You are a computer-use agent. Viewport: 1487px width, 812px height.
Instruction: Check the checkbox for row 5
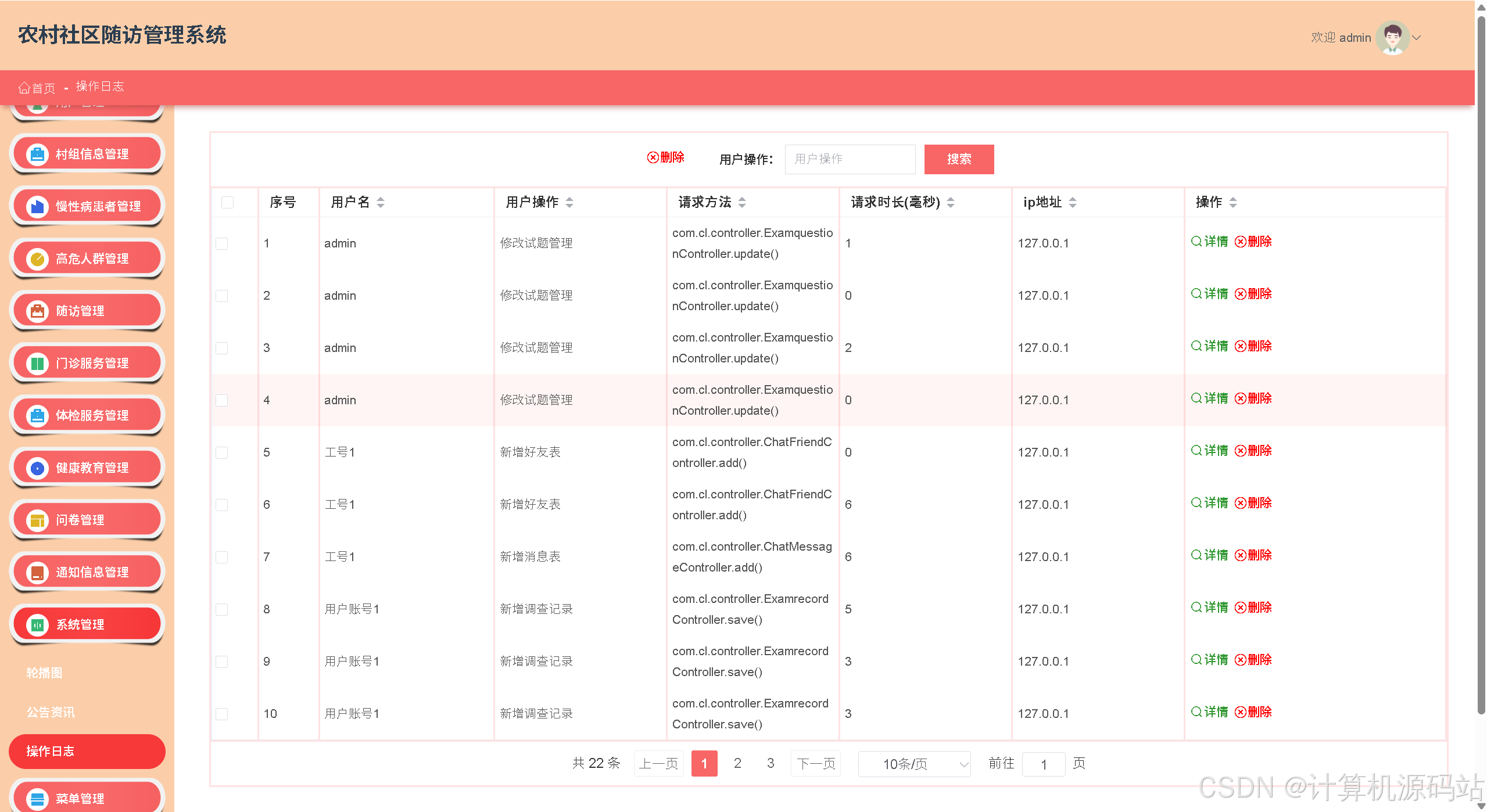[221, 452]
